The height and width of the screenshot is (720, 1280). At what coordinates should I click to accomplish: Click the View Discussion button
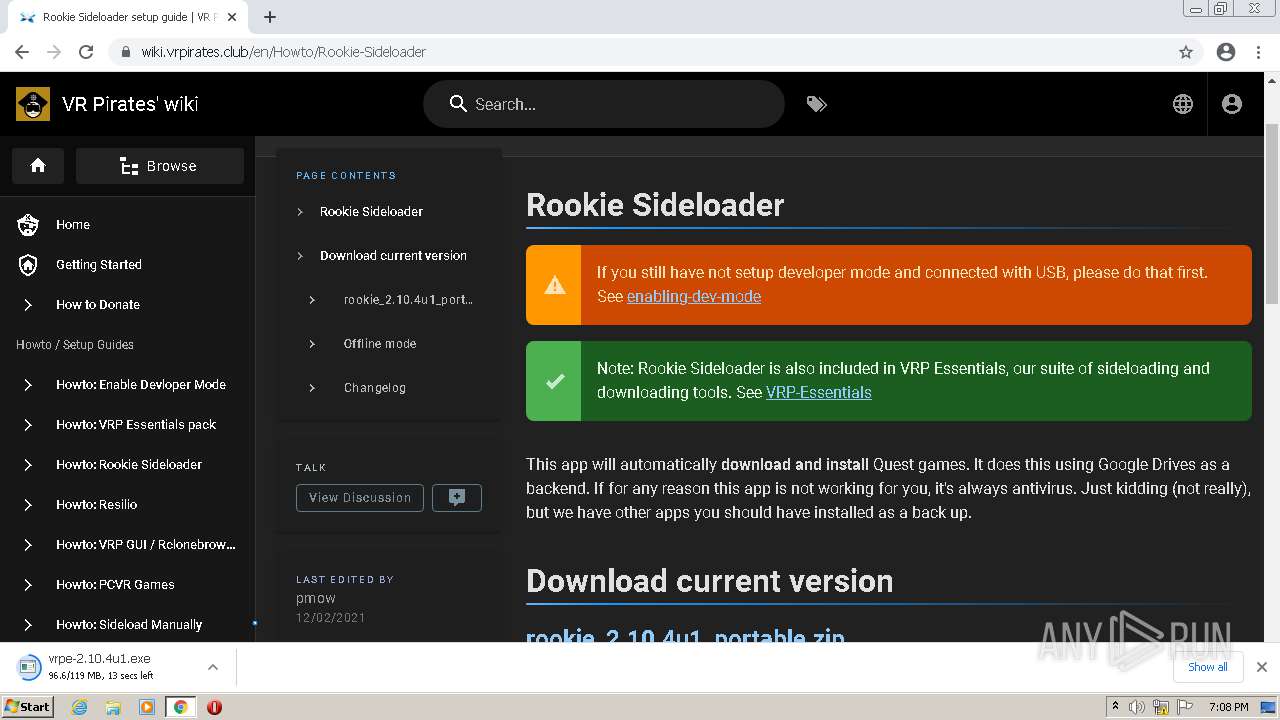[x=360, y=498]
